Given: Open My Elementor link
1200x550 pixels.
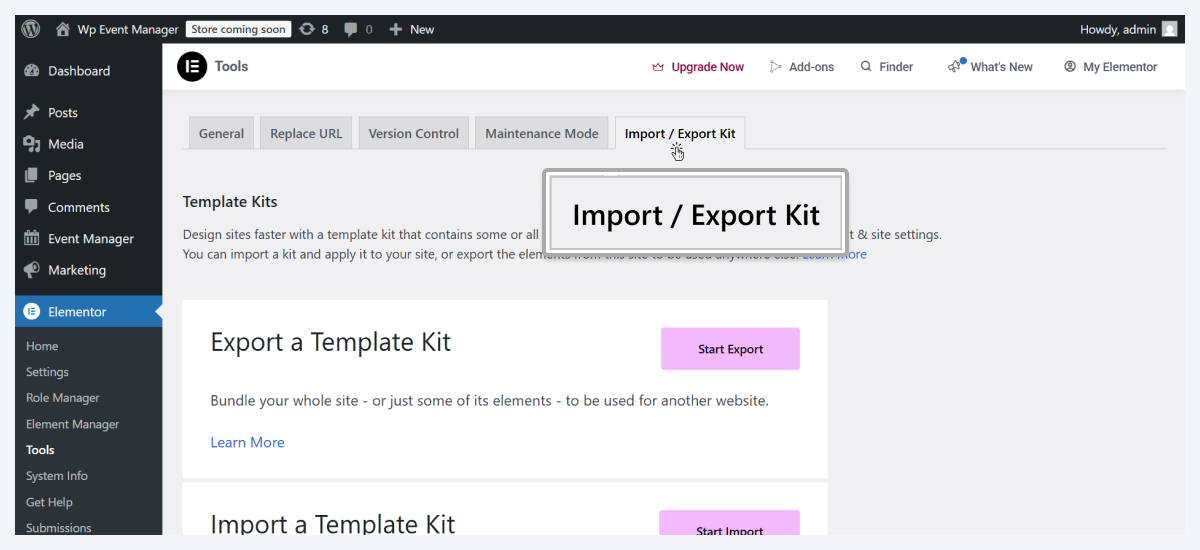Looking at the screenshot, I should pyautogui.click(x=1120, y=67).
